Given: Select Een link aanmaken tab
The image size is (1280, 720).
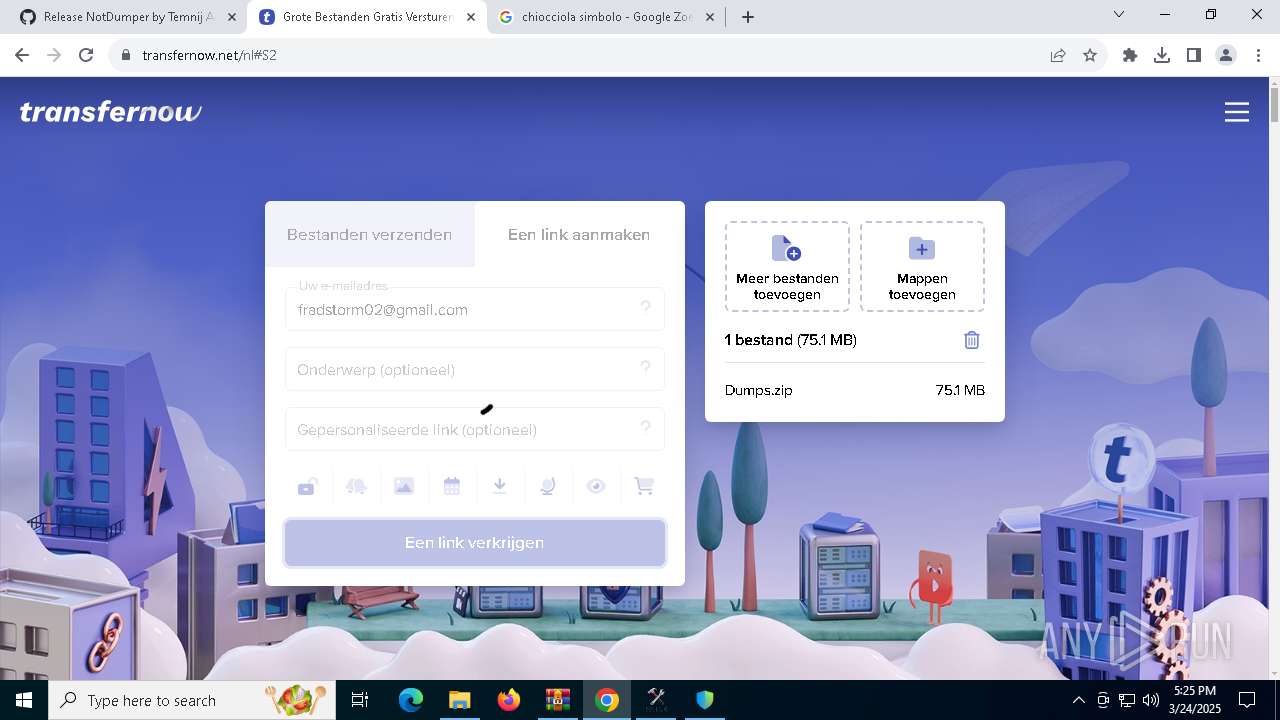Looking at the screenshot, I should [579, 235].
